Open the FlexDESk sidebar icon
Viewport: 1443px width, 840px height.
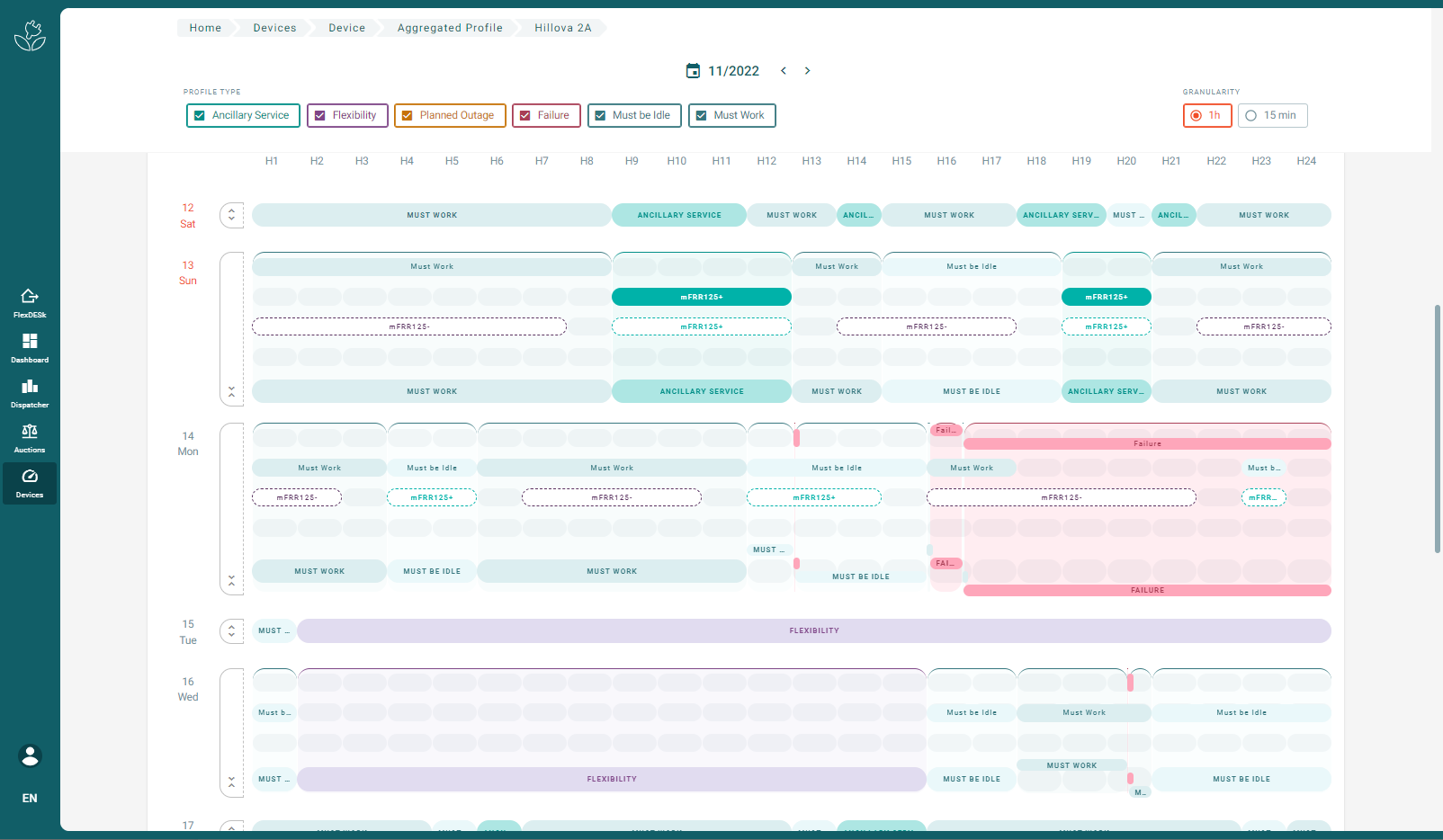click(30, 296)
